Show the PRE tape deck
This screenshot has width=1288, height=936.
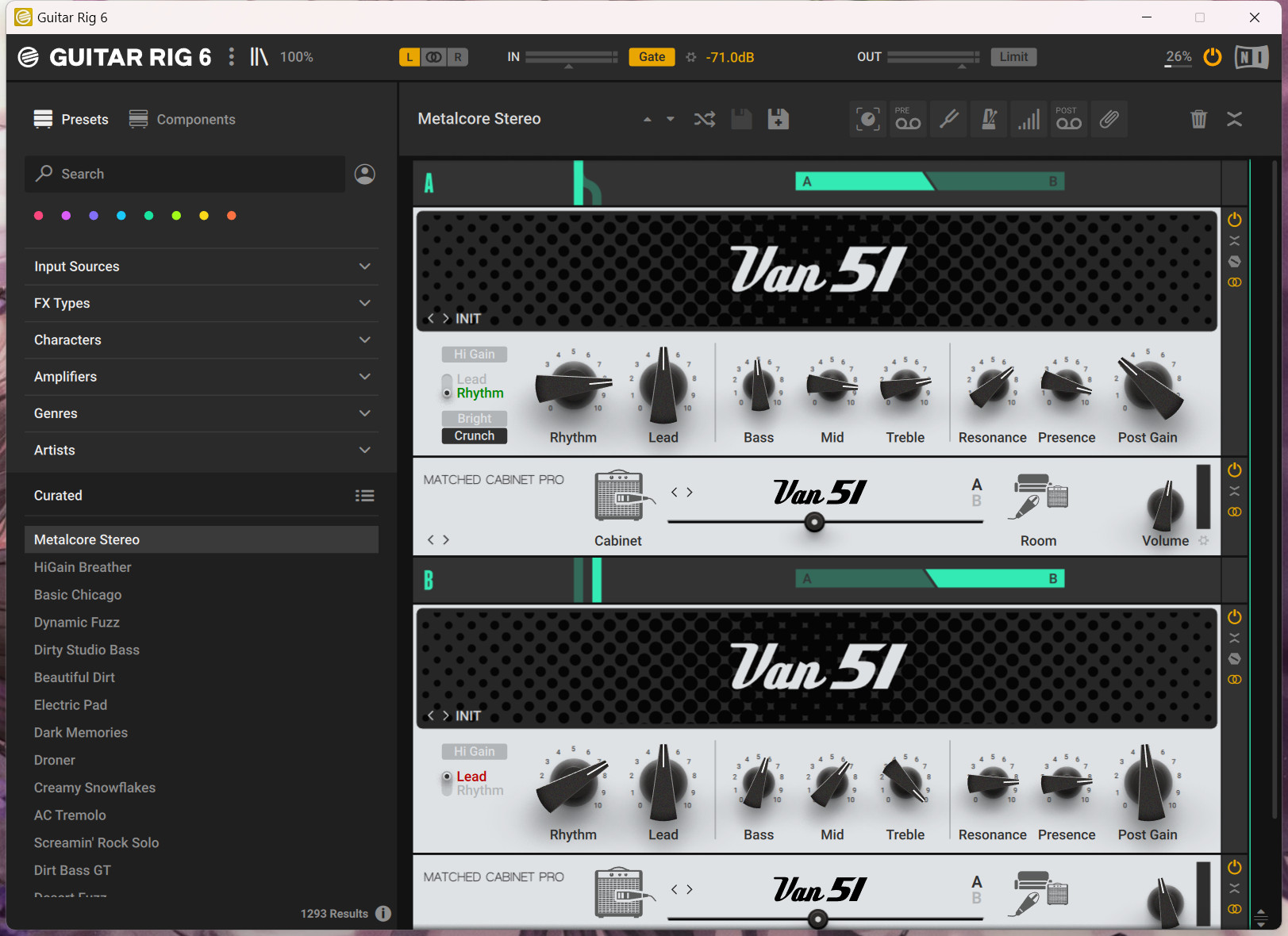click(908, 119)
